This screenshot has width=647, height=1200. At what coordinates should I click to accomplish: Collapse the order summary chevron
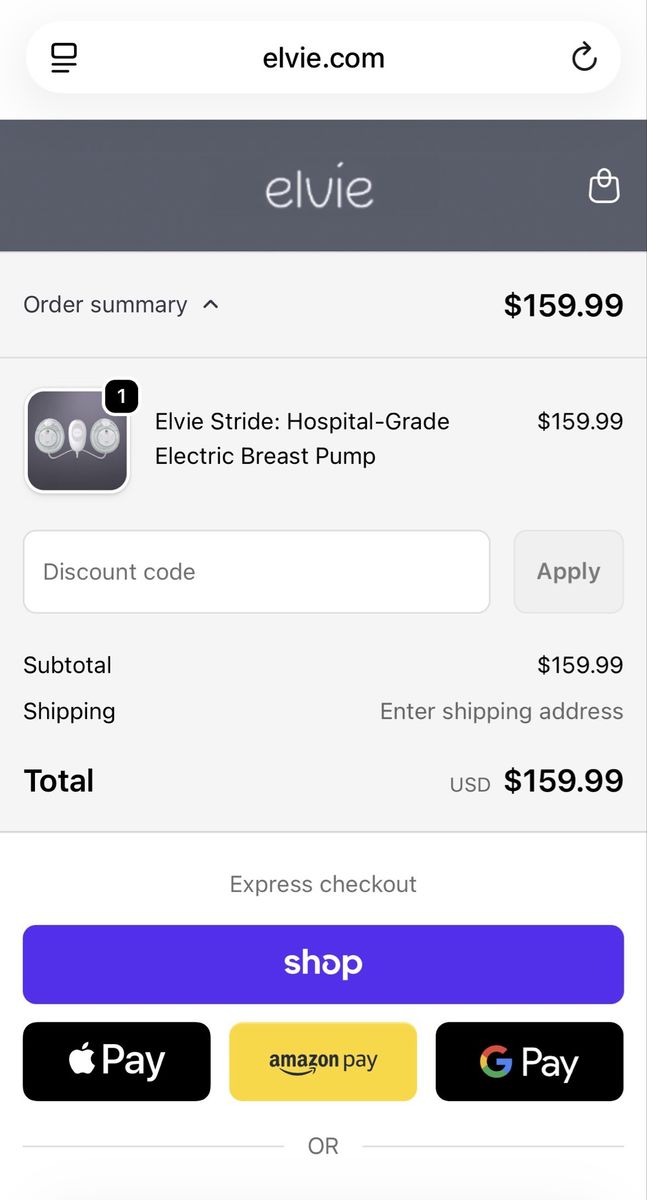[211, 305]
